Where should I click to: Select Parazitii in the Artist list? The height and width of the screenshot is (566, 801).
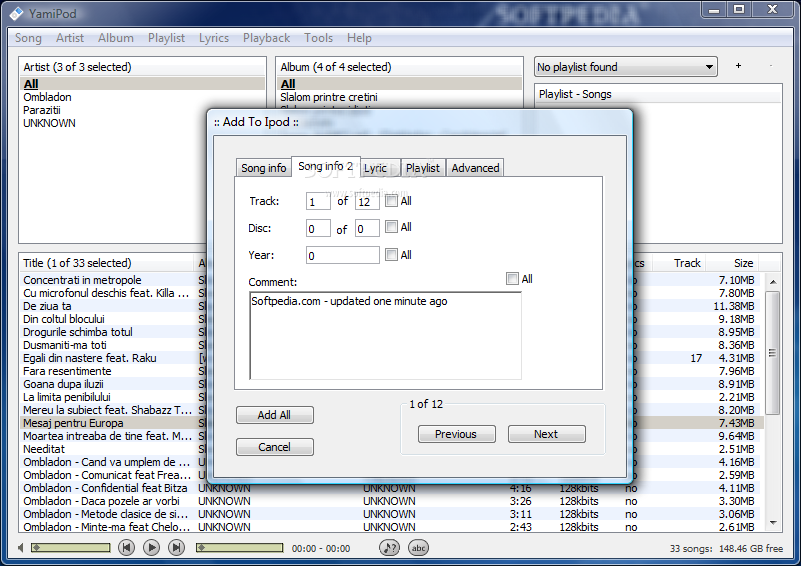pos(42,110)
